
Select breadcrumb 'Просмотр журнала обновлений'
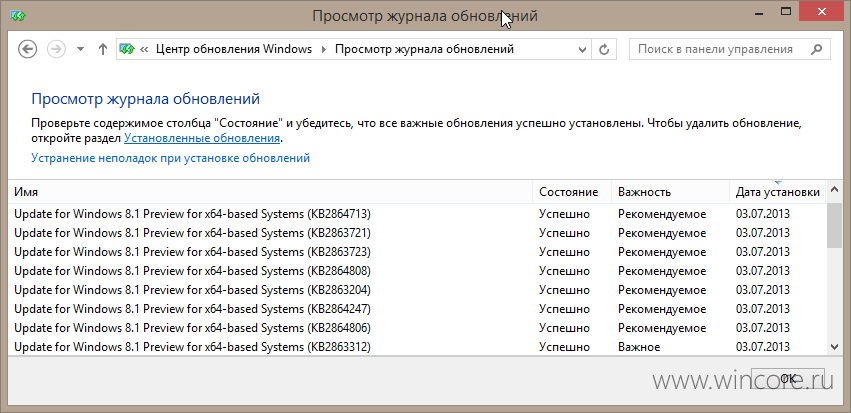click(x=424, y=49)
